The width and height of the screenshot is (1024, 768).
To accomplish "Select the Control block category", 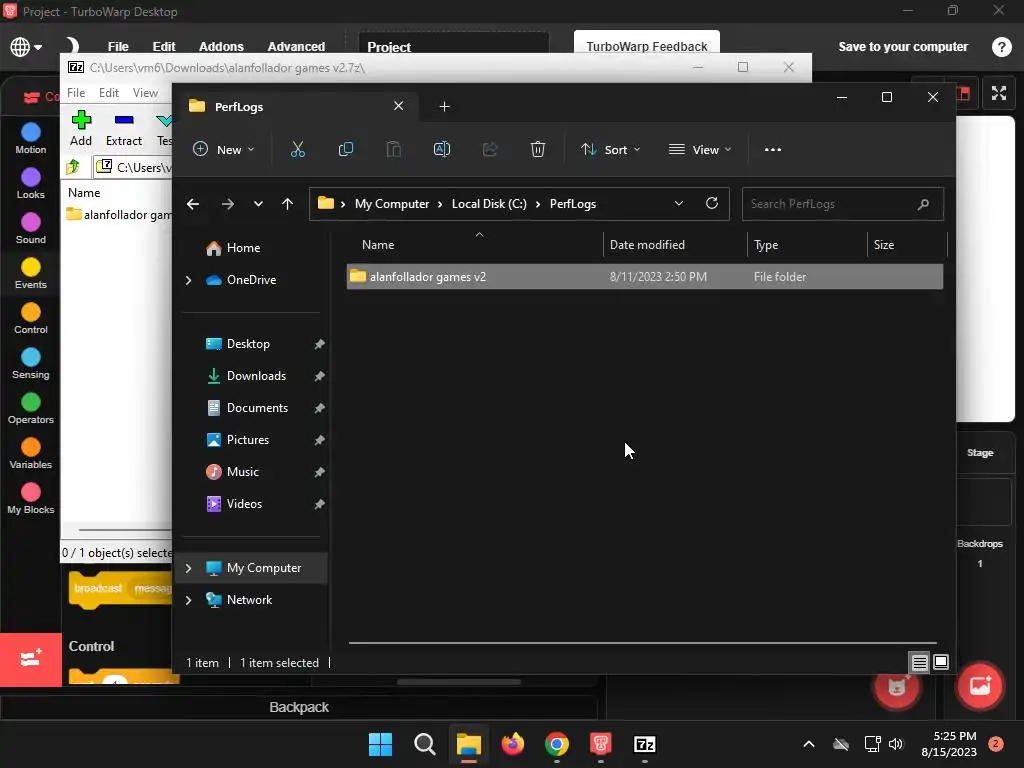I will (31, 319).
